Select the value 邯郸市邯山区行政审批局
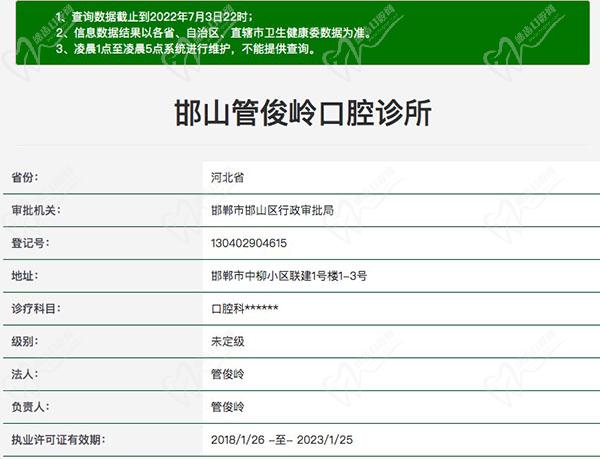This screenshot has width=600, height=459. [x=272, y=210]
